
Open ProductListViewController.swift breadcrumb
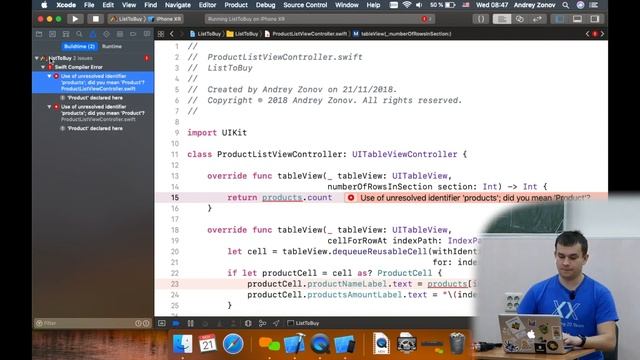pos(306,34)
